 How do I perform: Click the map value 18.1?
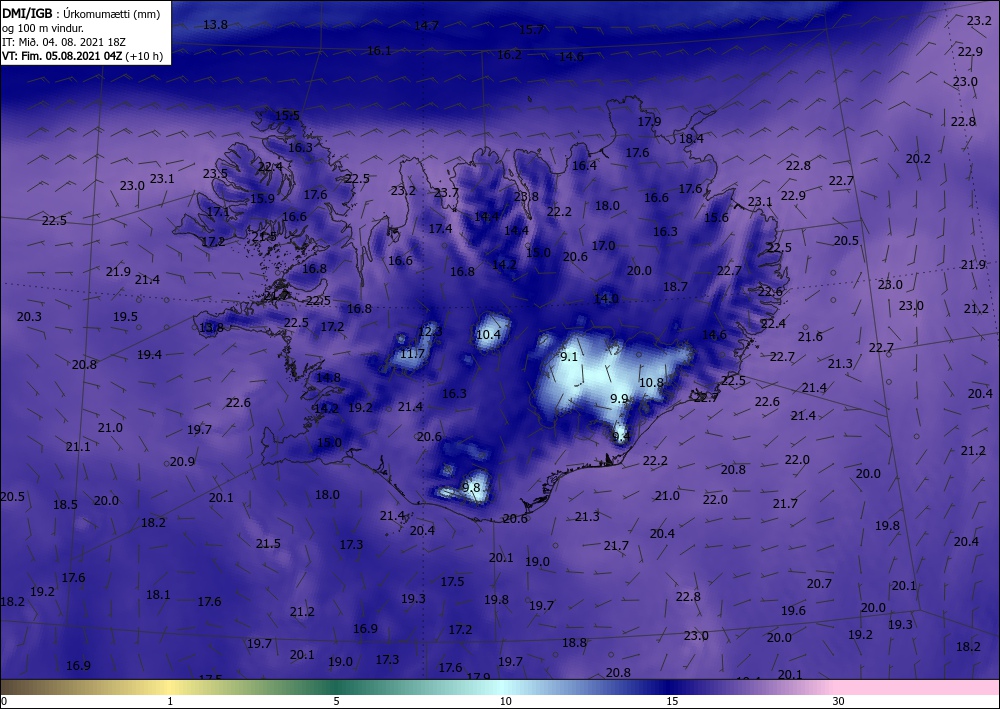tap(158, 595)
